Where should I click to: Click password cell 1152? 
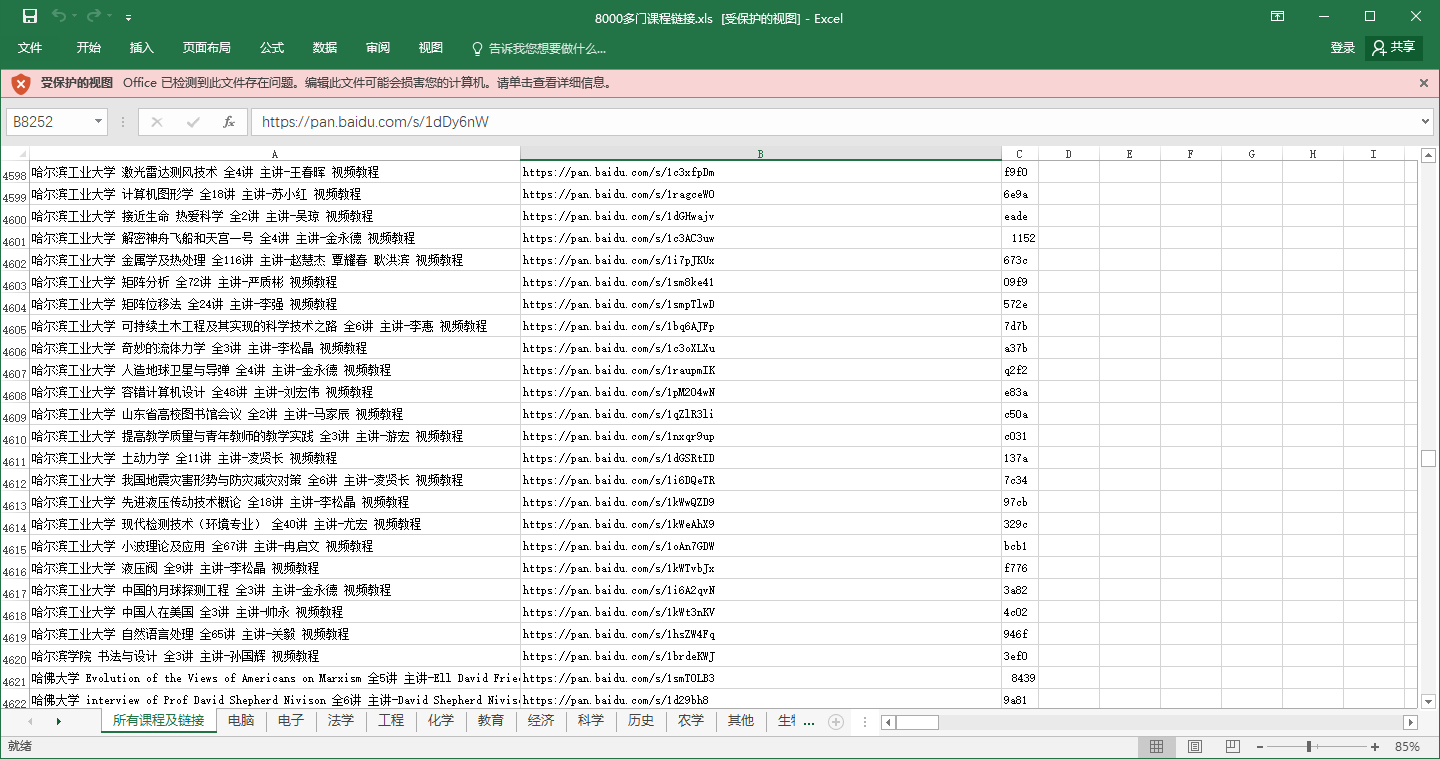click(1020, 238)
